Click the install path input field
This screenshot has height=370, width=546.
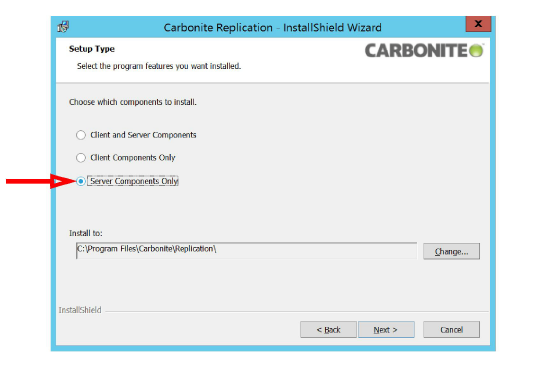coord(246,251)
